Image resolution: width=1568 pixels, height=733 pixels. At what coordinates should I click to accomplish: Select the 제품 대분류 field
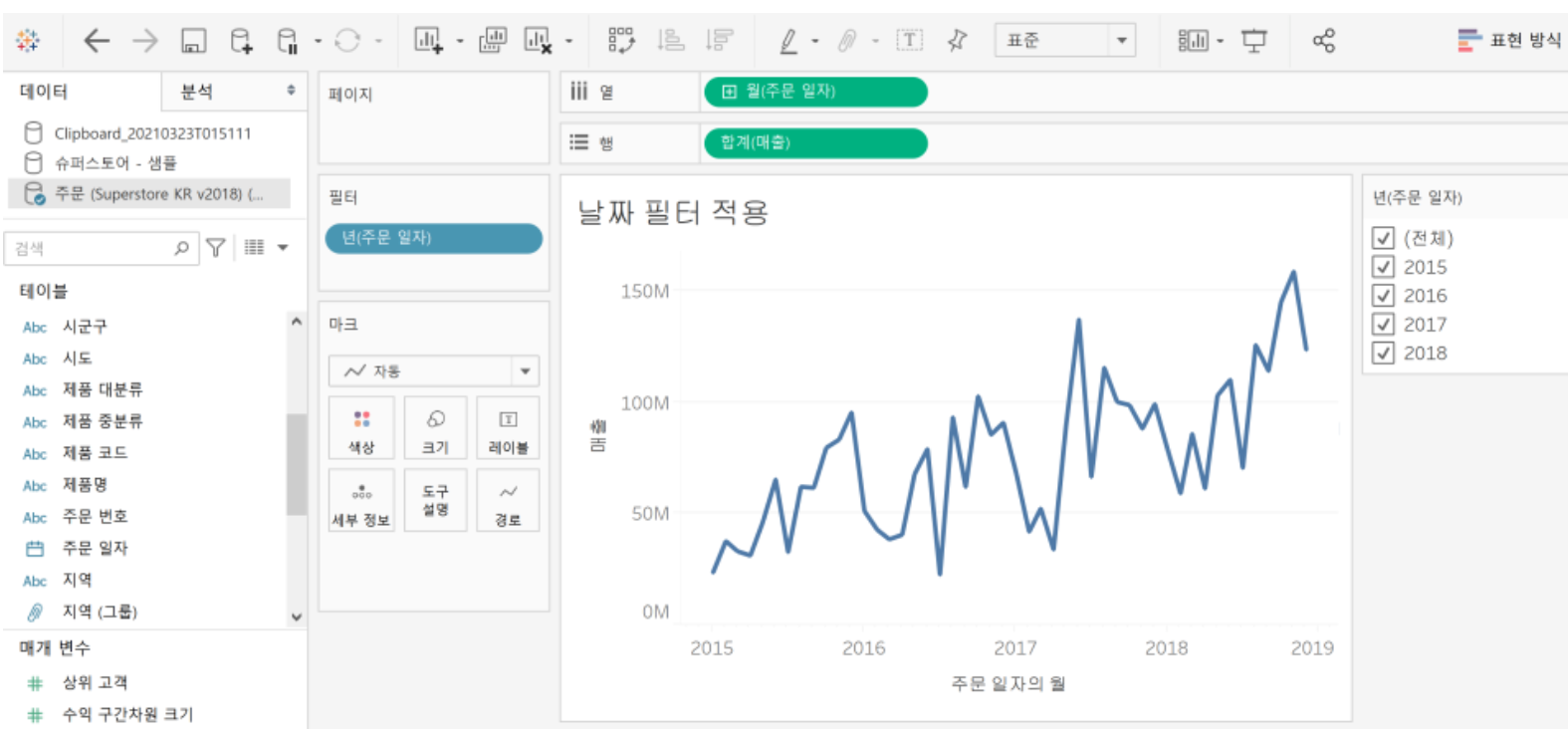pos(103,390)
